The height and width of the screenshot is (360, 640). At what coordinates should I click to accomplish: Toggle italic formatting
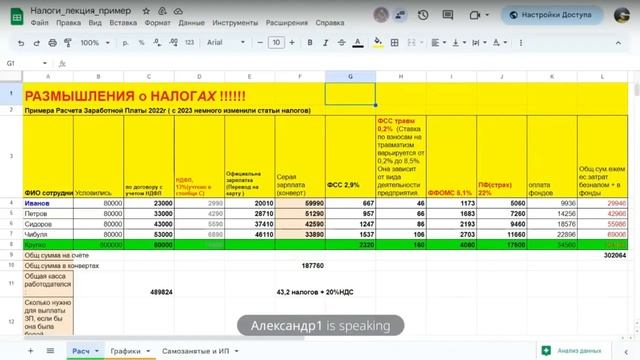(x=325, y=43)
